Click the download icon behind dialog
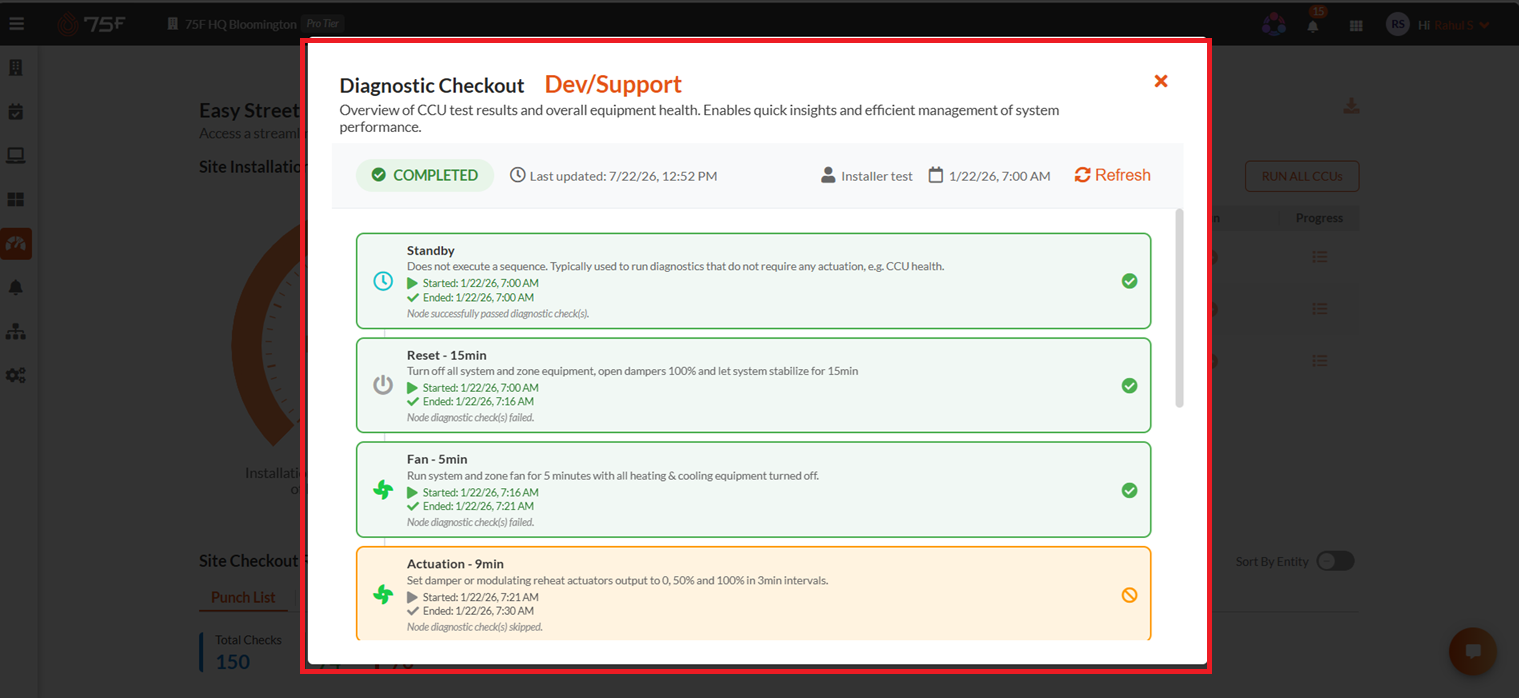The width and height of the screenshot is (1519, 698). click(1351, 106)
